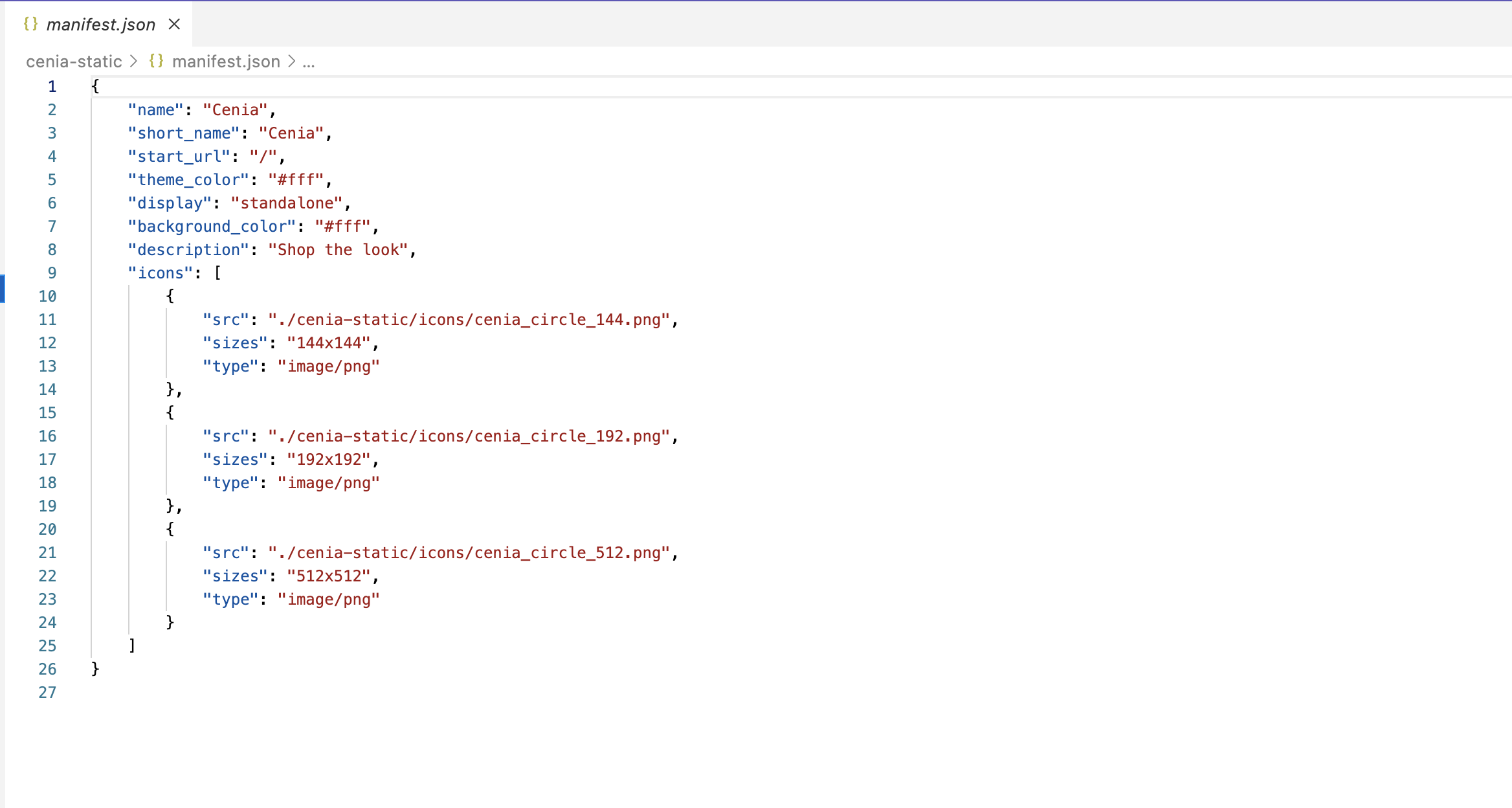
Task: Click the JSON icon in breadcrumb
Action: 156,61
